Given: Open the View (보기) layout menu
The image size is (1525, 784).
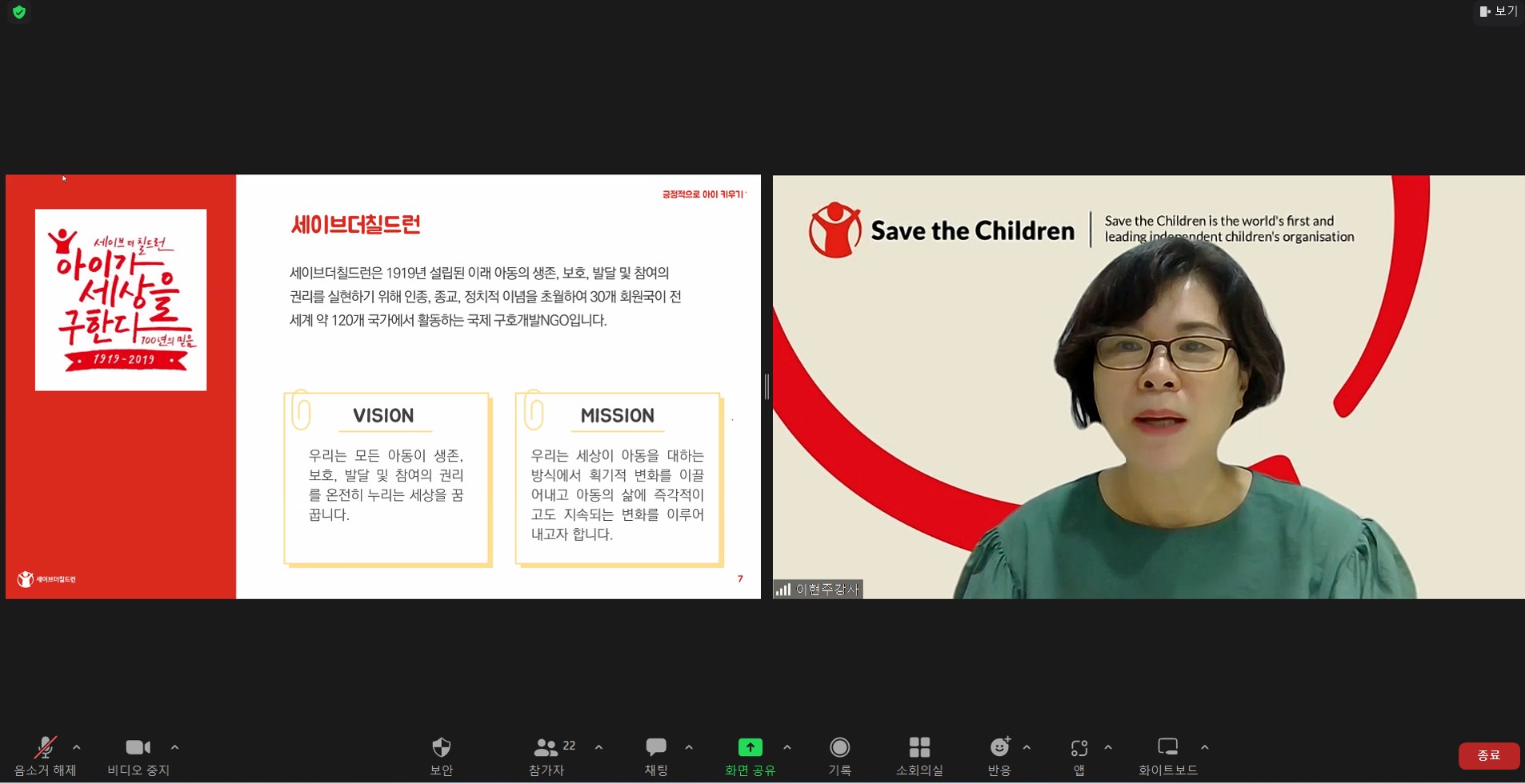Looking at the screenshot, I should click(1499, 11).
